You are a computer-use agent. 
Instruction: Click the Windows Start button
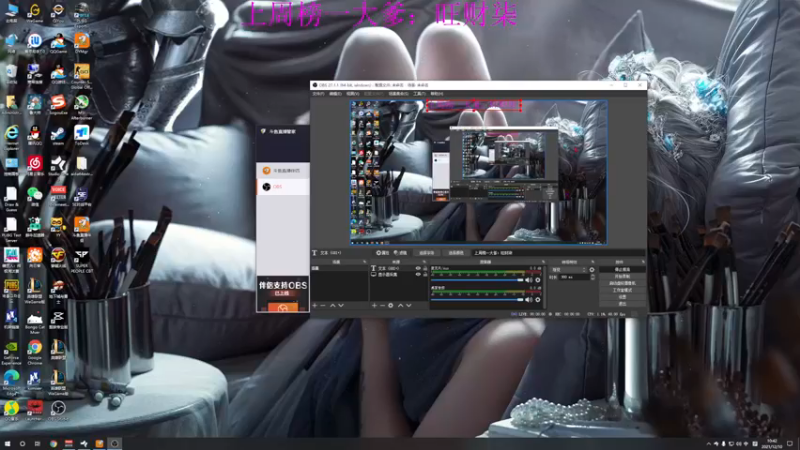tap(7, 444)
